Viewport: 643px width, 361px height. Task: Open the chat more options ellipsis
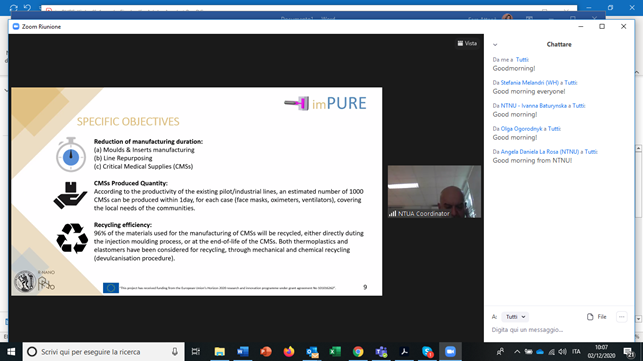click(x=622, y=317)
